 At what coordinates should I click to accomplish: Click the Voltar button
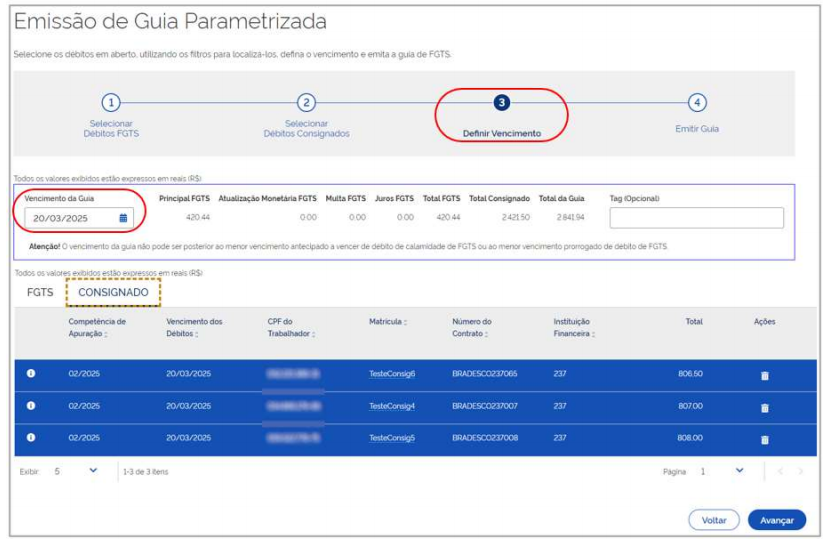(713, 520)
